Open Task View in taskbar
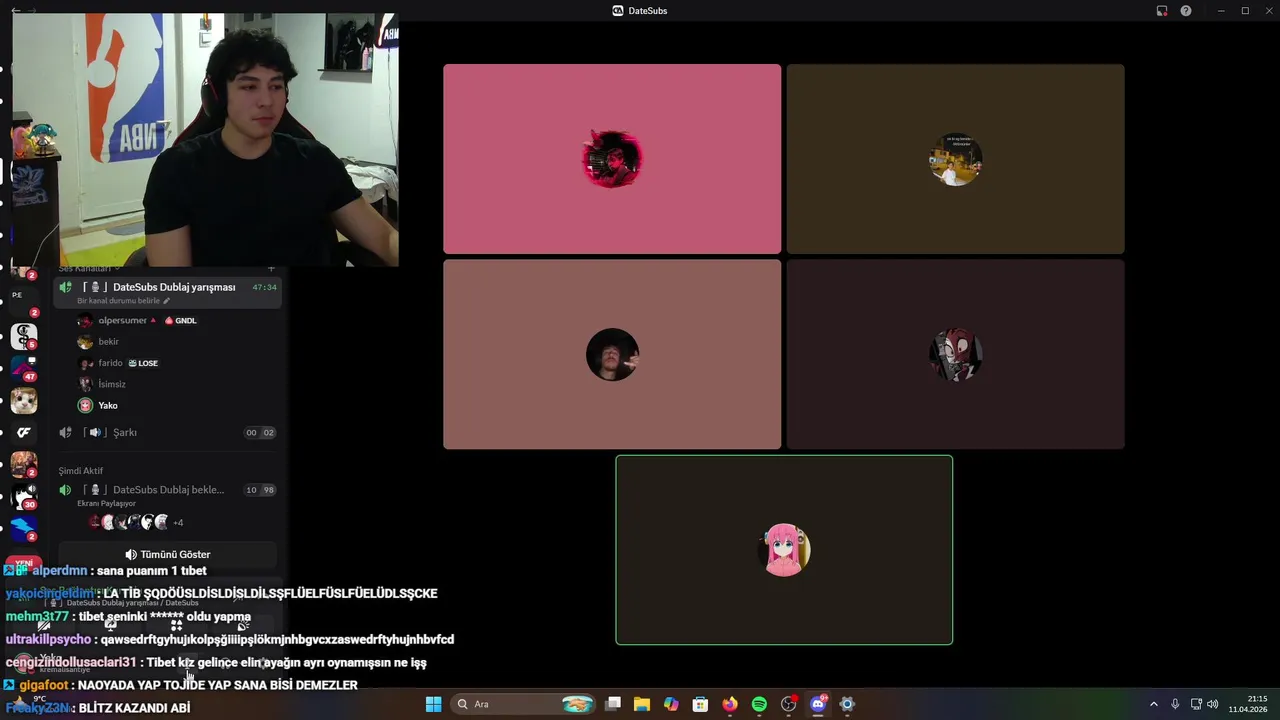 coord(613,704)
